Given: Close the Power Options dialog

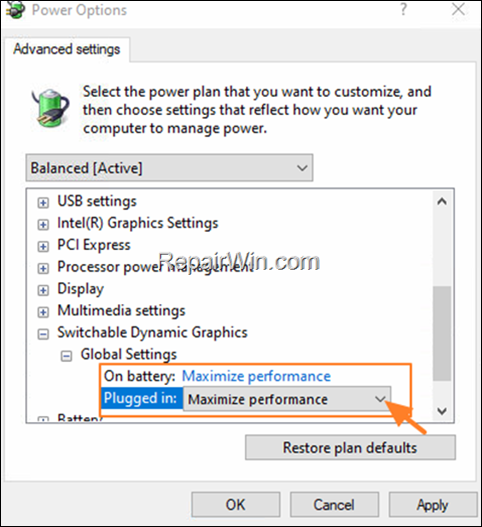Looking at the screenshot, I should click(458, 9).
